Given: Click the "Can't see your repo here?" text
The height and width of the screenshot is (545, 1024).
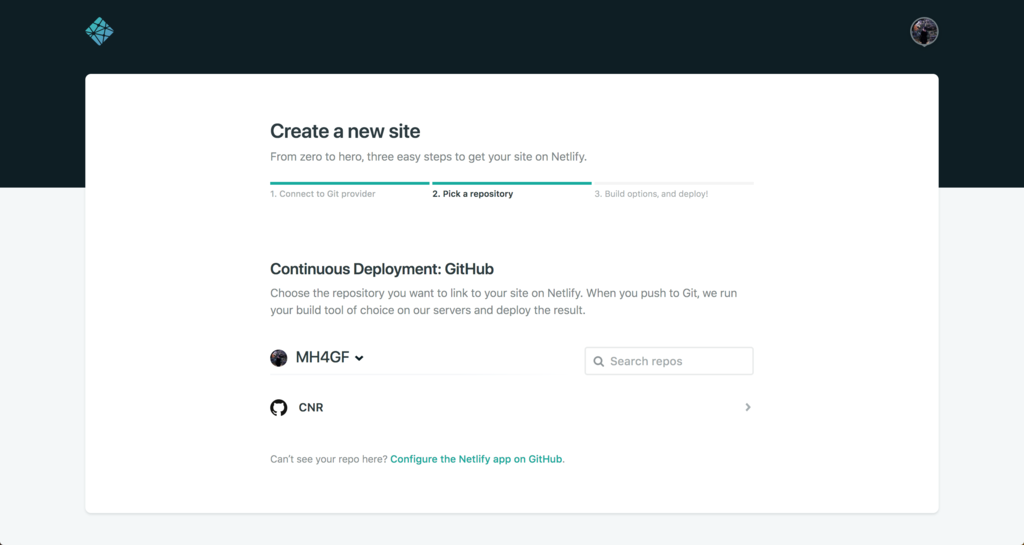Looking at the screenshot, I should [x=328, y=459].
